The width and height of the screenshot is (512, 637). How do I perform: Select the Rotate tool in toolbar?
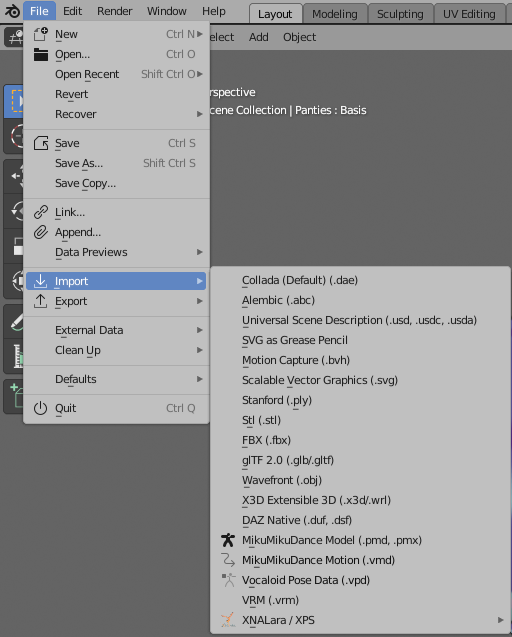13,211
